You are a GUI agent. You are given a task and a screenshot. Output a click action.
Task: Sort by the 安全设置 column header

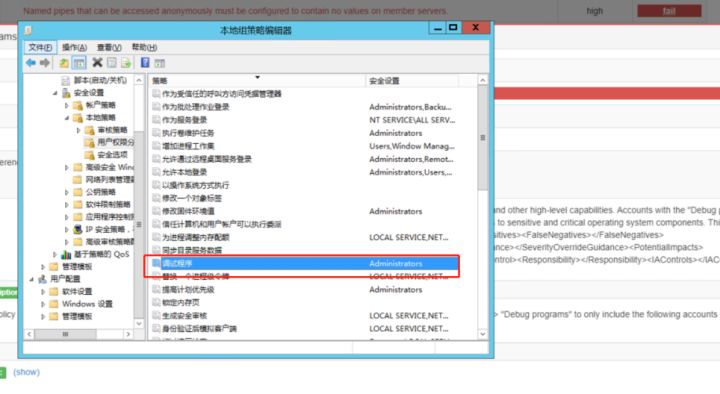tap(412, 81)
